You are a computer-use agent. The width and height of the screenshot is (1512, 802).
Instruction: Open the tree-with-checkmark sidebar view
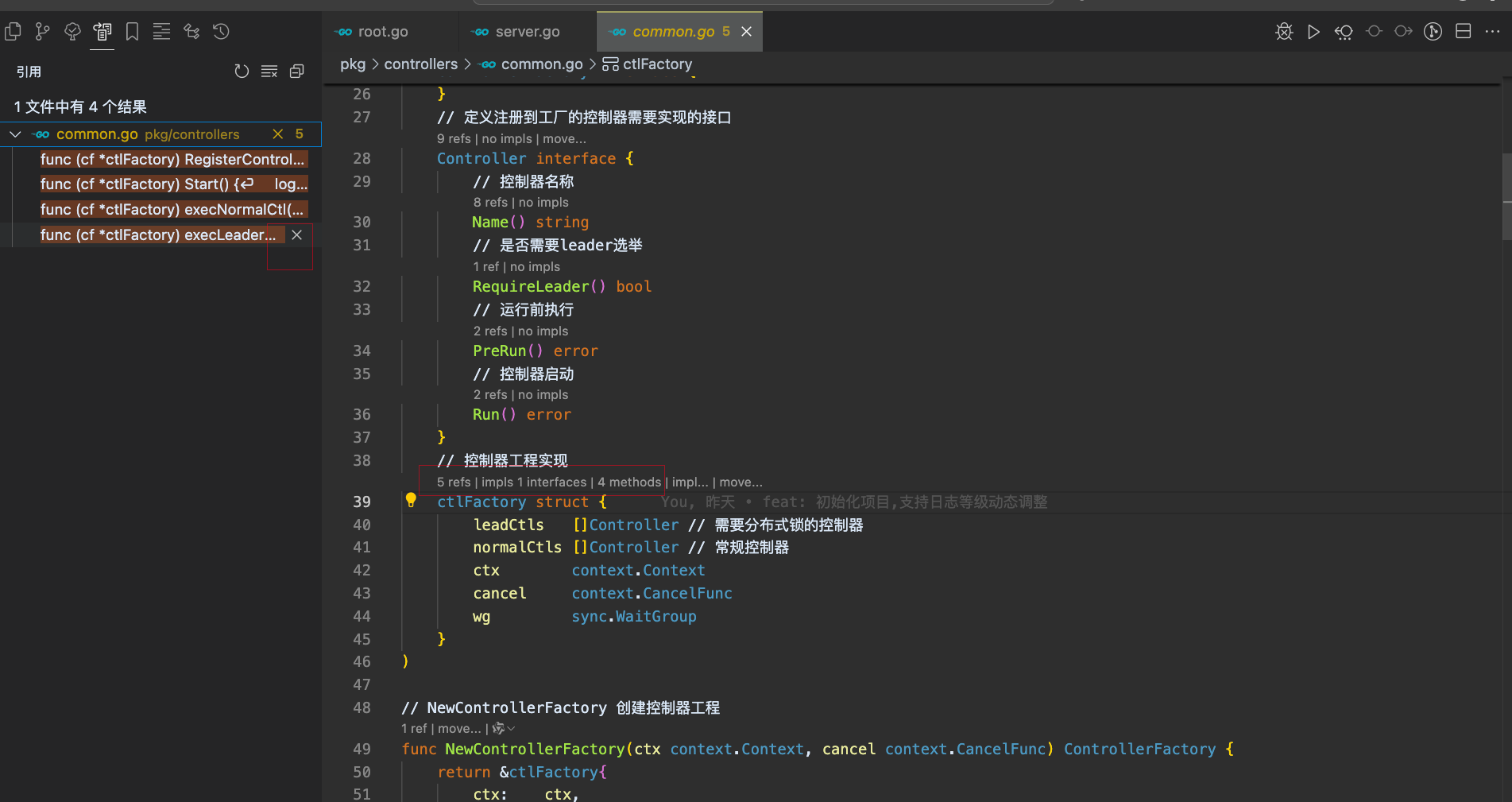(72, 32)
